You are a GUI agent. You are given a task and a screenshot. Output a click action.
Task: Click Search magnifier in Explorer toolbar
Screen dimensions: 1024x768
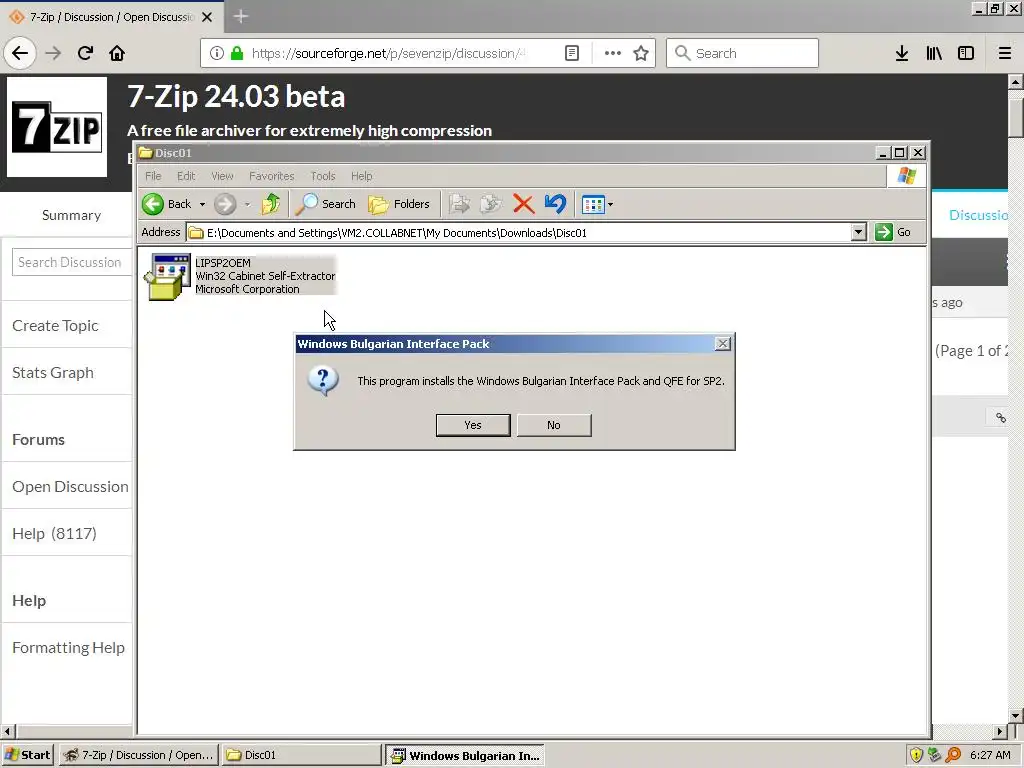[x=325, y=204]
